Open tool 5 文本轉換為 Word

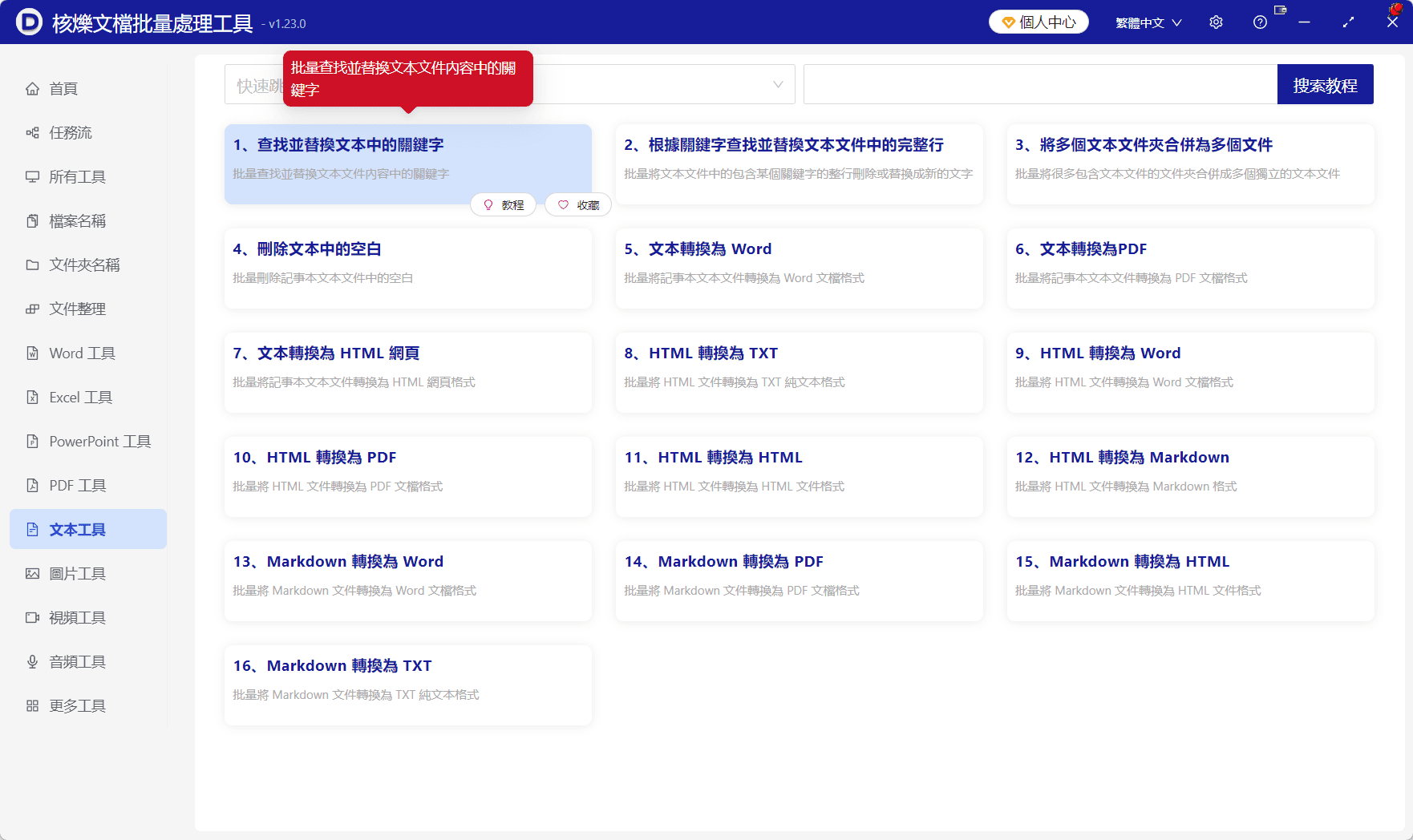coord(800,268)
